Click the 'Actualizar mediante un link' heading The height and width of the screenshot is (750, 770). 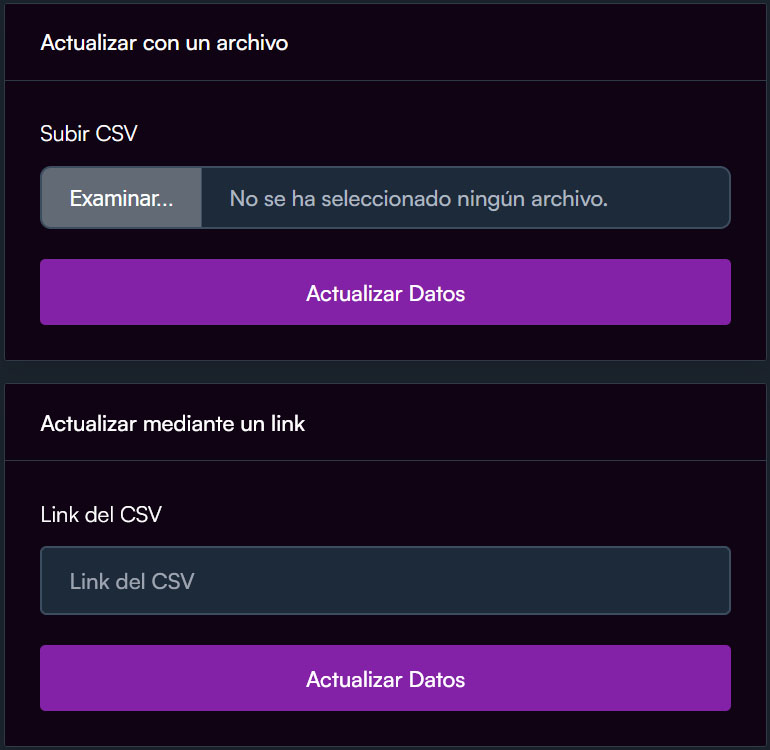pyautogui.click(x=173, y=423)
